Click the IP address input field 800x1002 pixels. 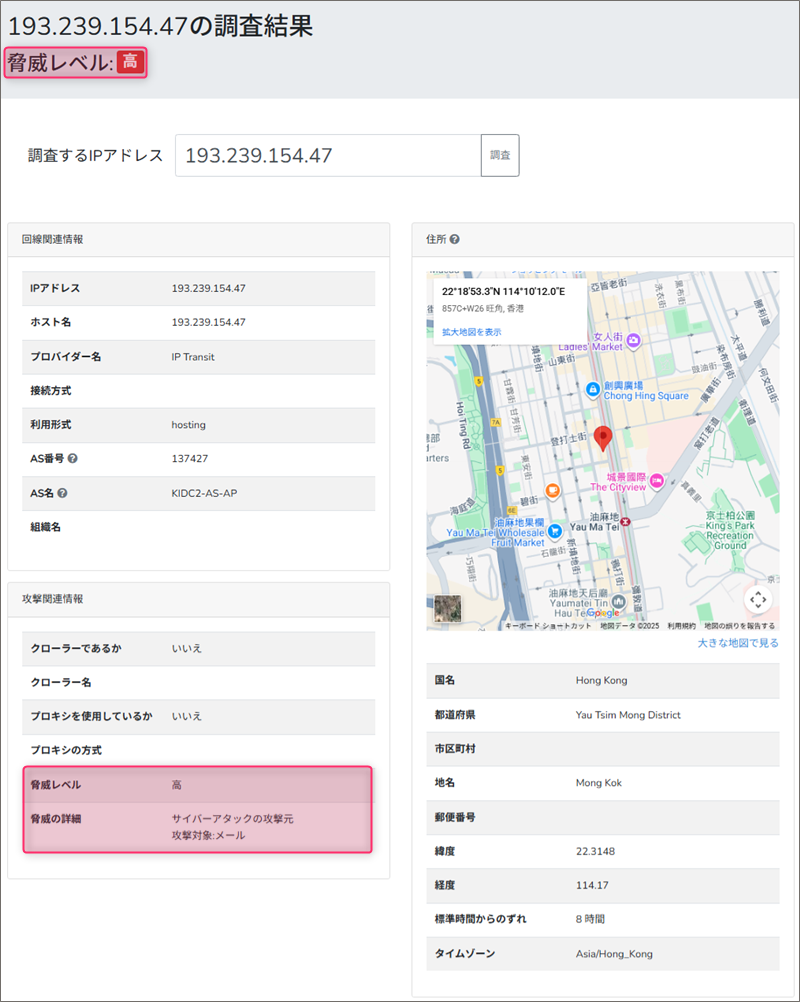click(327, 156)
